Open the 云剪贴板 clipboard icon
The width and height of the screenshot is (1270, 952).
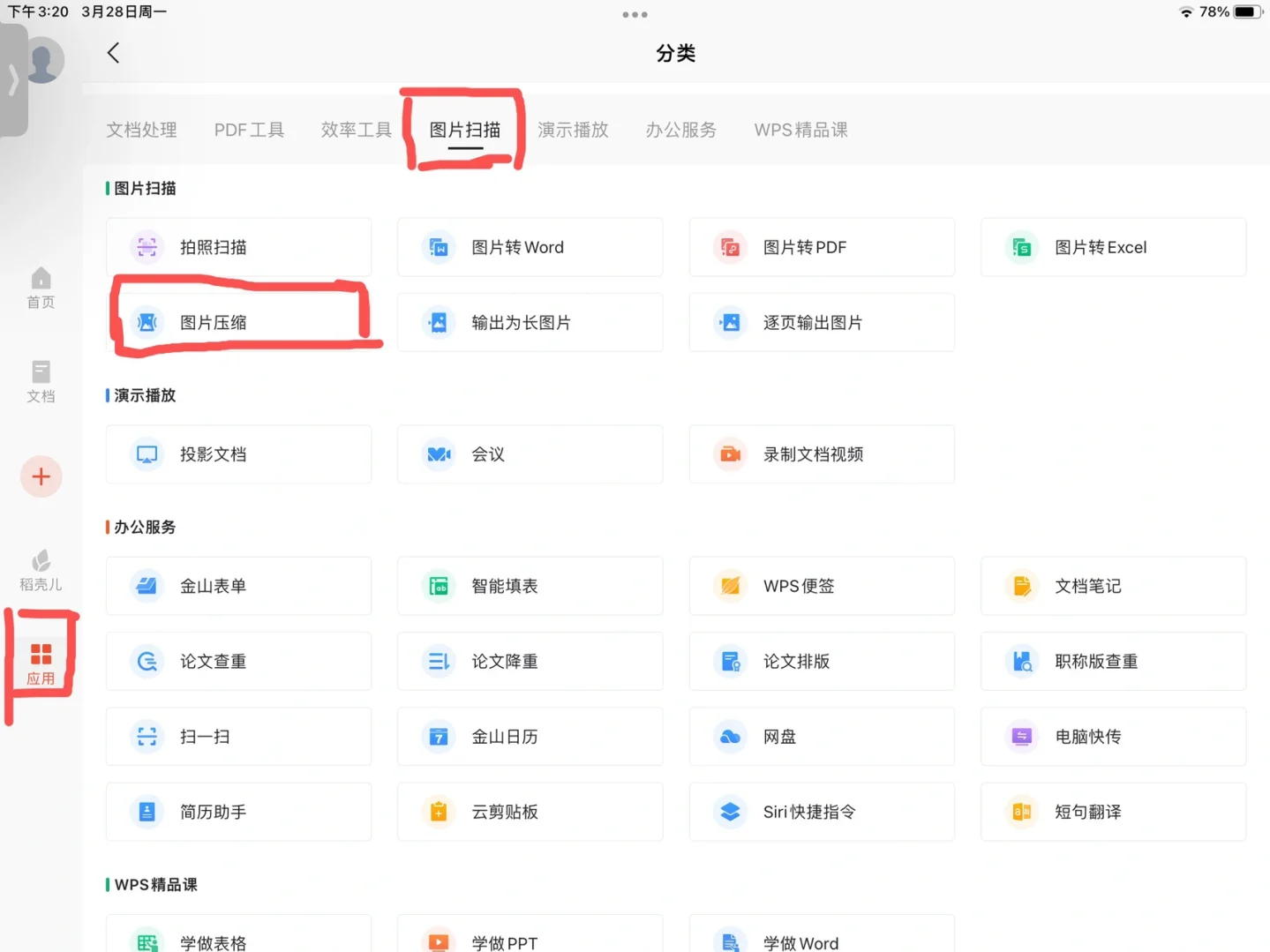point(439,812)
